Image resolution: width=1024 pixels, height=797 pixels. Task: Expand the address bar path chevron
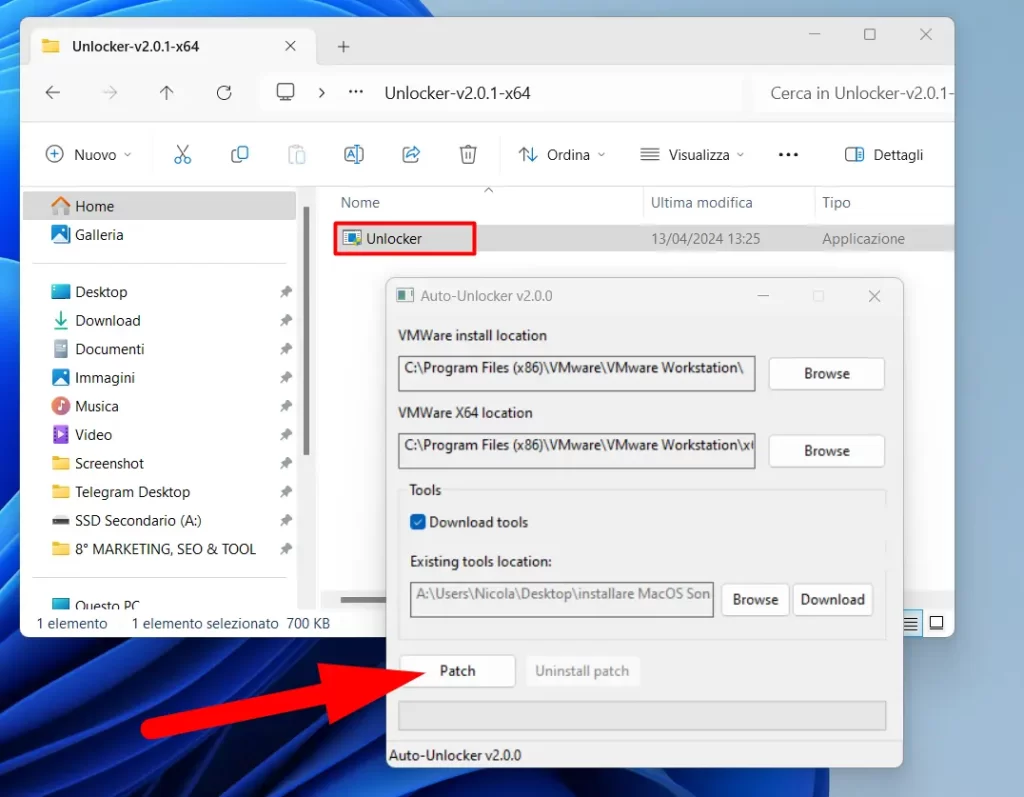(x=321, y=93)
